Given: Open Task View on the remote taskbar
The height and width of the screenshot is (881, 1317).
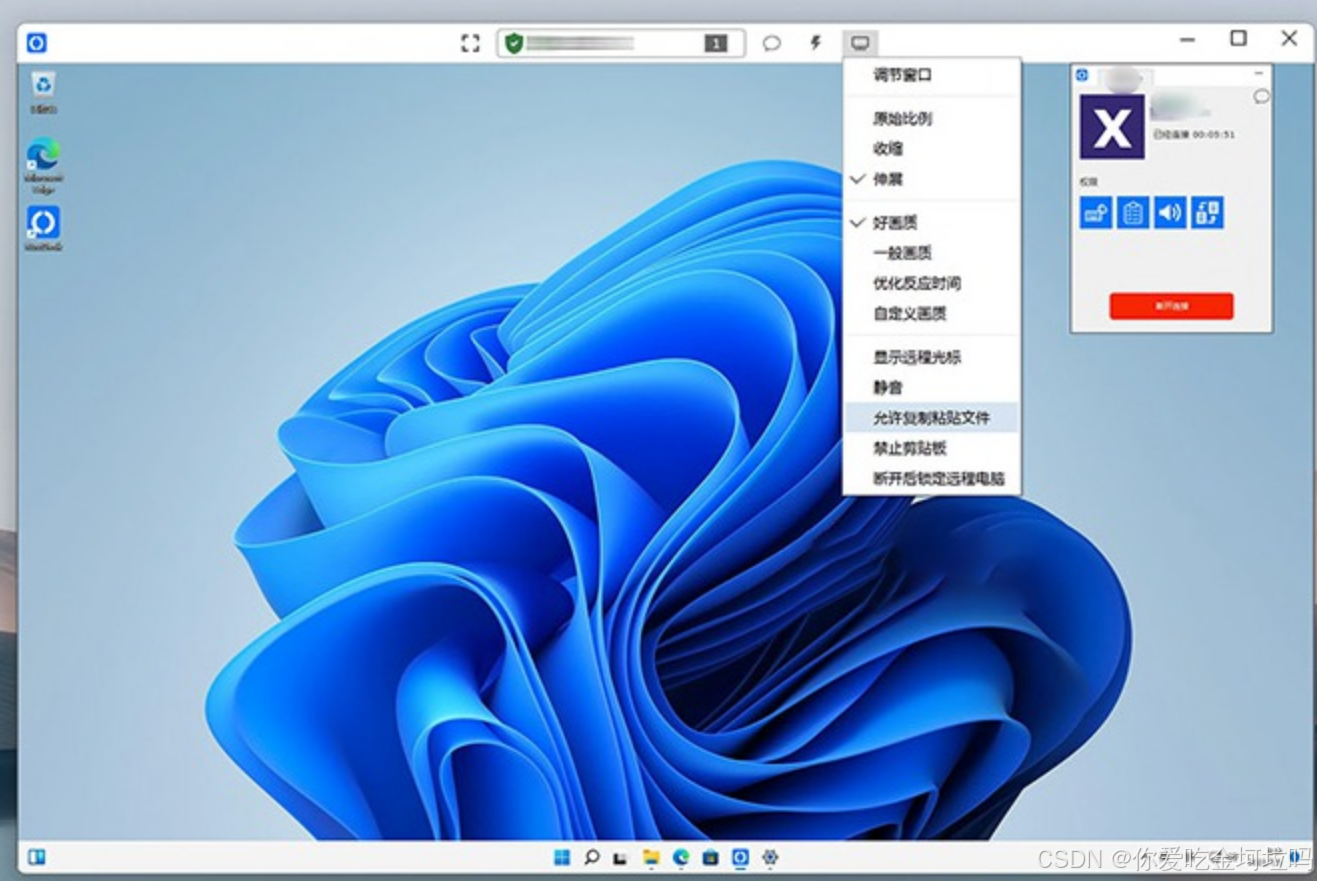Looking at the screenshot, I should (x=620, y=858).
